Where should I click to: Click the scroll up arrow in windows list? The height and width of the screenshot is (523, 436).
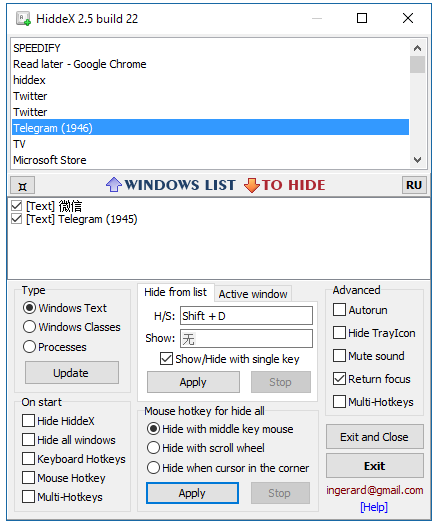coord(417,48)
